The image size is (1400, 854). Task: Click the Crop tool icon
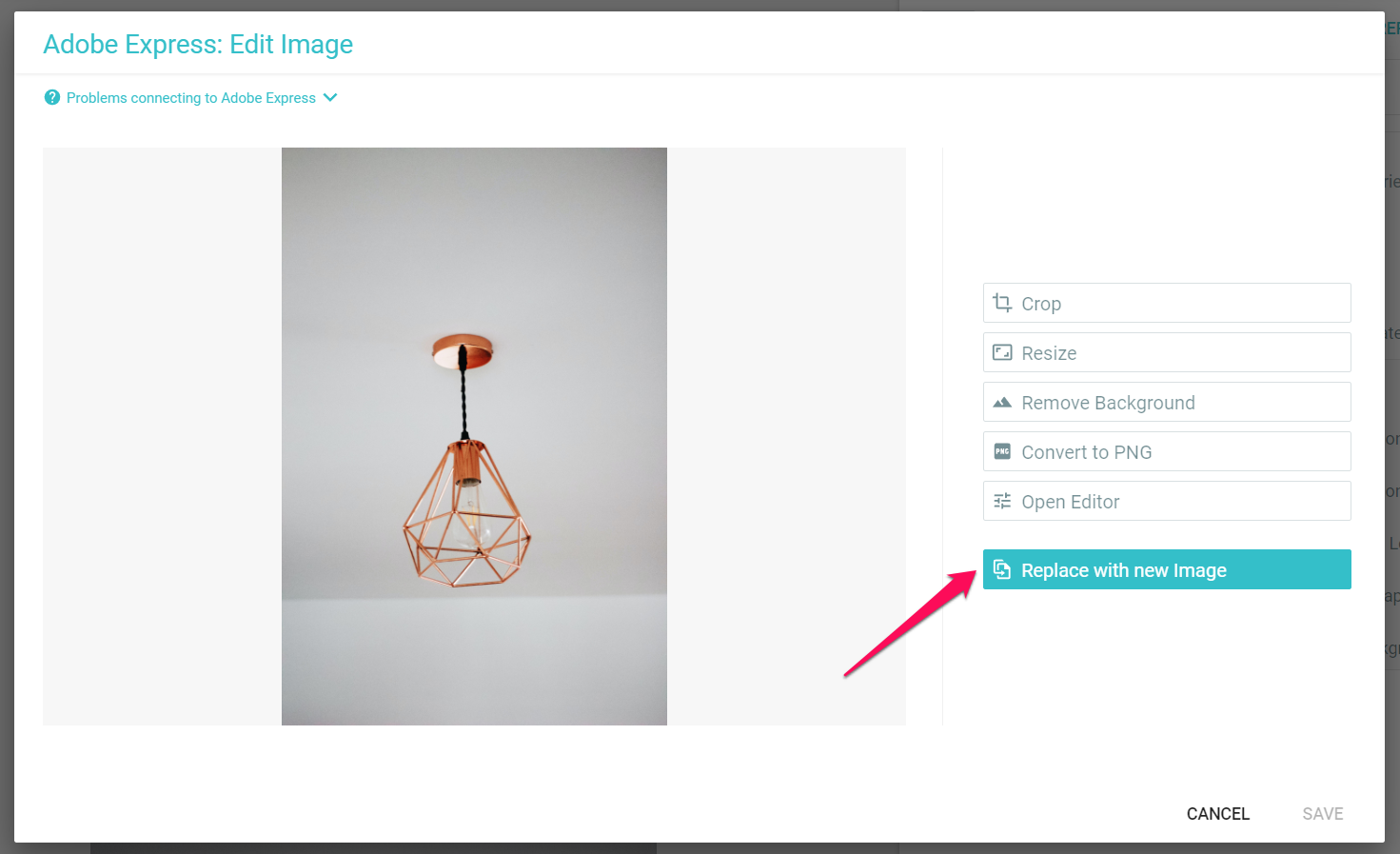tap(1002, 303)
